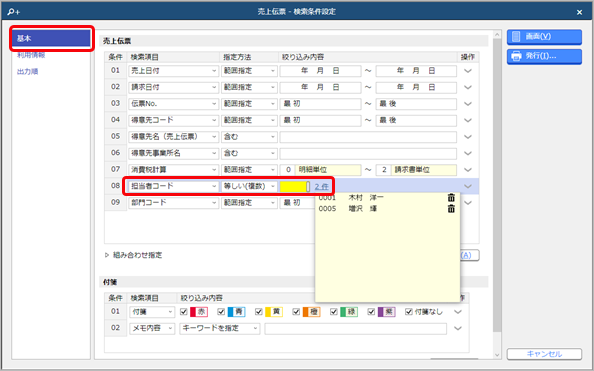Open the メモ内容 search item dropdown
The width and height of the screenshot is (594, 371).
pos(152,328)
